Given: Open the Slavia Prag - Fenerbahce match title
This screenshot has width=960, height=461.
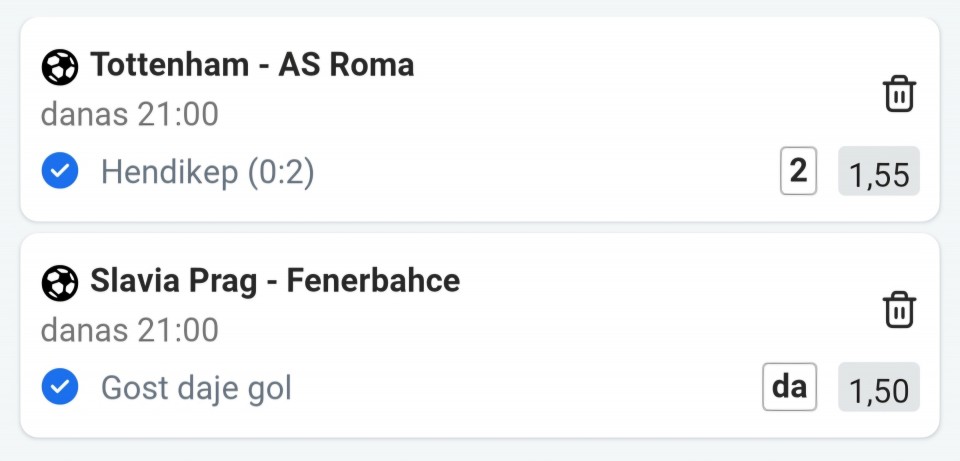Looking at the screenshot, I should click(275, 281).
